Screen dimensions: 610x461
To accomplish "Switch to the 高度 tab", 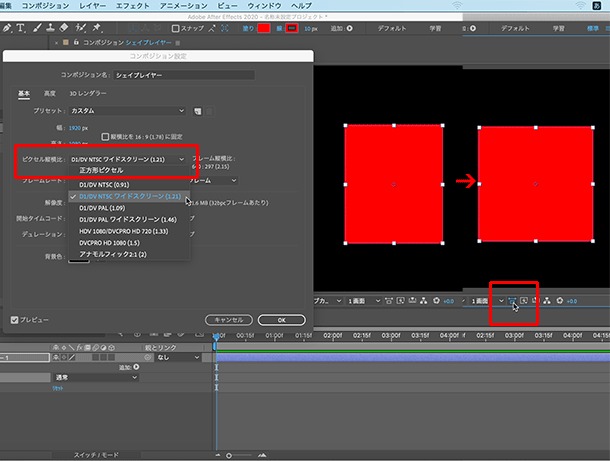I will [50, 93].
